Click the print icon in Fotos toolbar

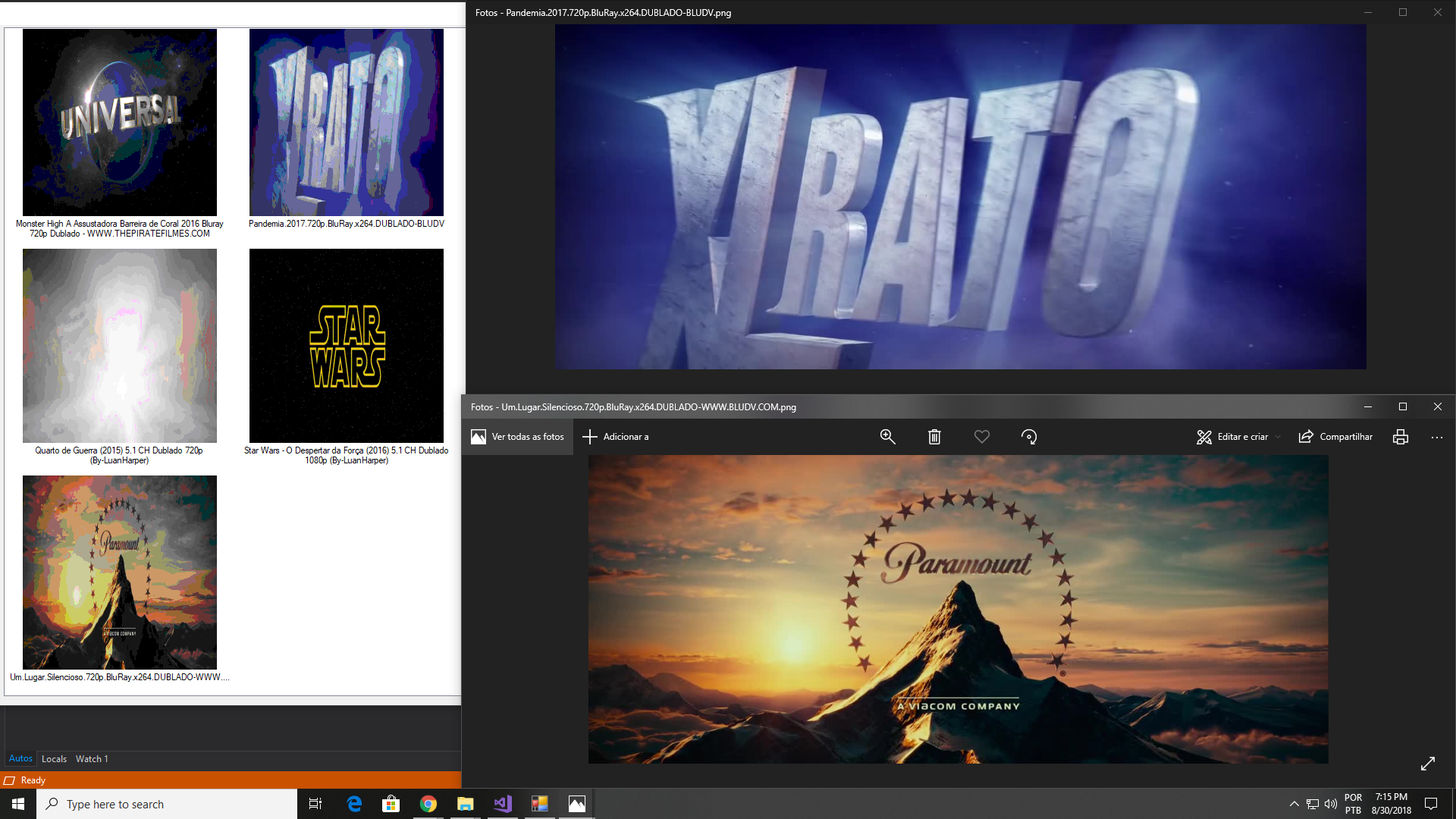[x=1401, y=437]
